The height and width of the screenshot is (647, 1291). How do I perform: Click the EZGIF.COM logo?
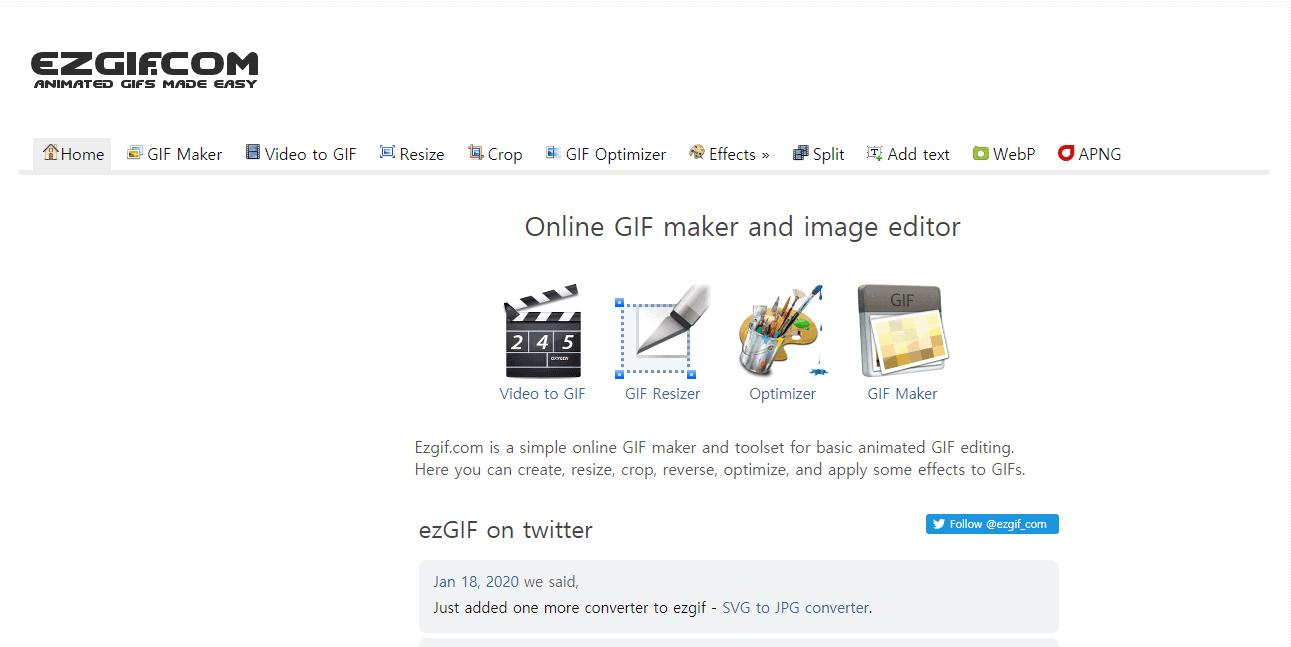(146, 69)
